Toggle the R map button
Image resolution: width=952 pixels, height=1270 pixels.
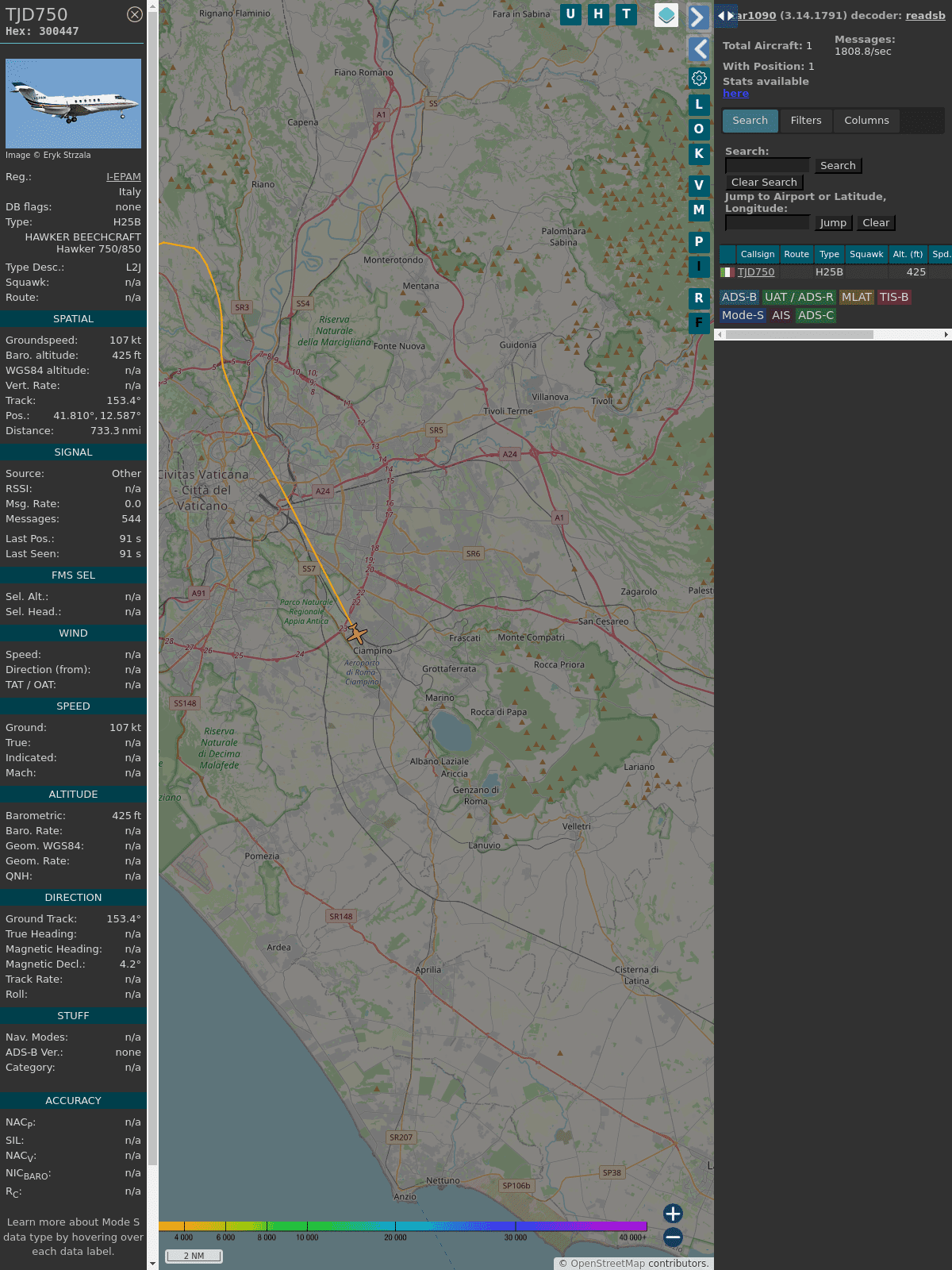point(699,298)
